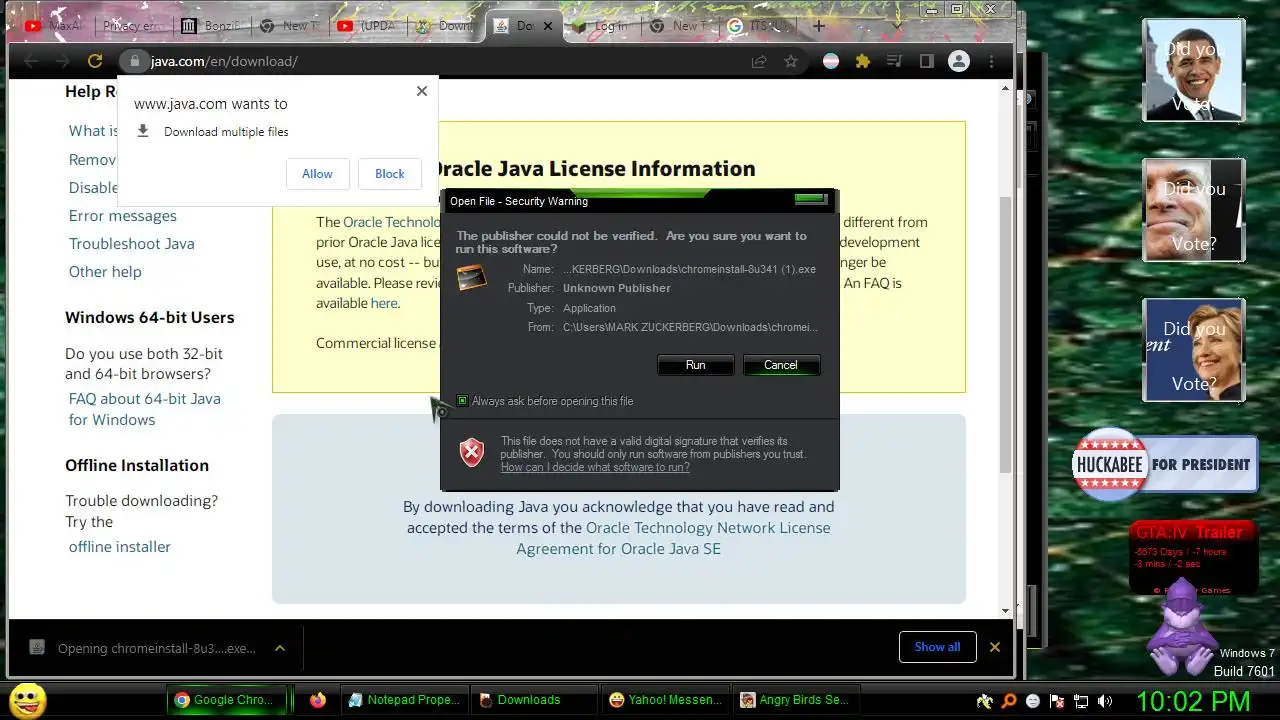Image resolution: width=1280 pixels, height=720 pixels.
Task: Click the Action Center flag tray icon
Action: (1057, 701)
